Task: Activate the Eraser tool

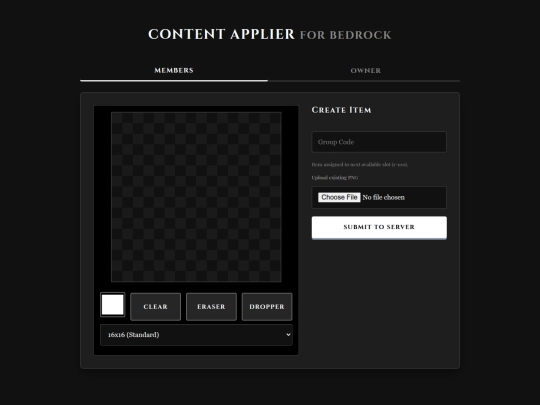Action: pyautogui.click(x=211, y=307)
